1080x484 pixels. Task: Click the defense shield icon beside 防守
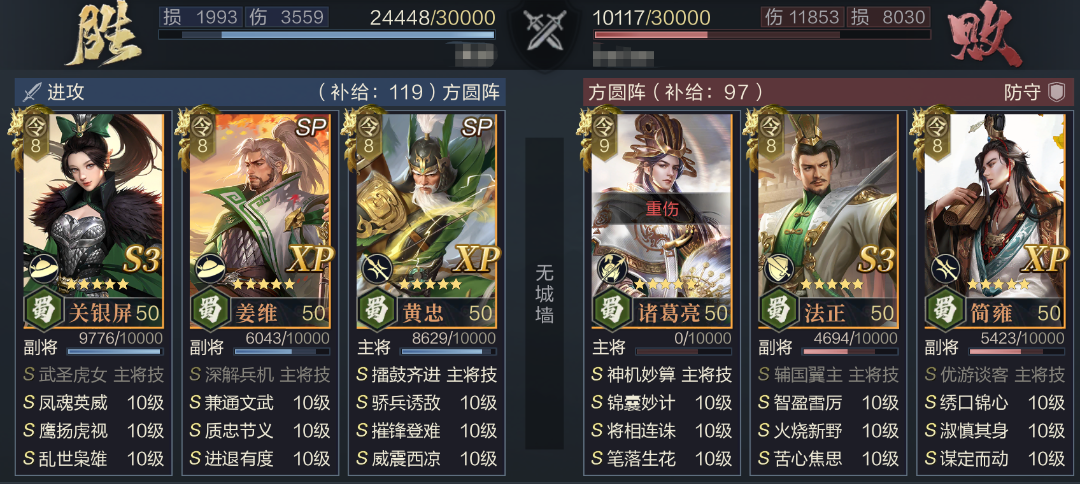coord(1057,92)
